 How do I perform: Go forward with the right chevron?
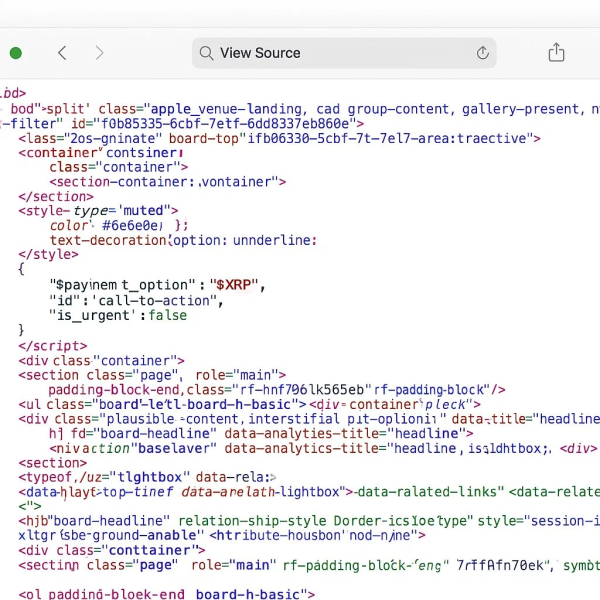click(x=99, y=53)
